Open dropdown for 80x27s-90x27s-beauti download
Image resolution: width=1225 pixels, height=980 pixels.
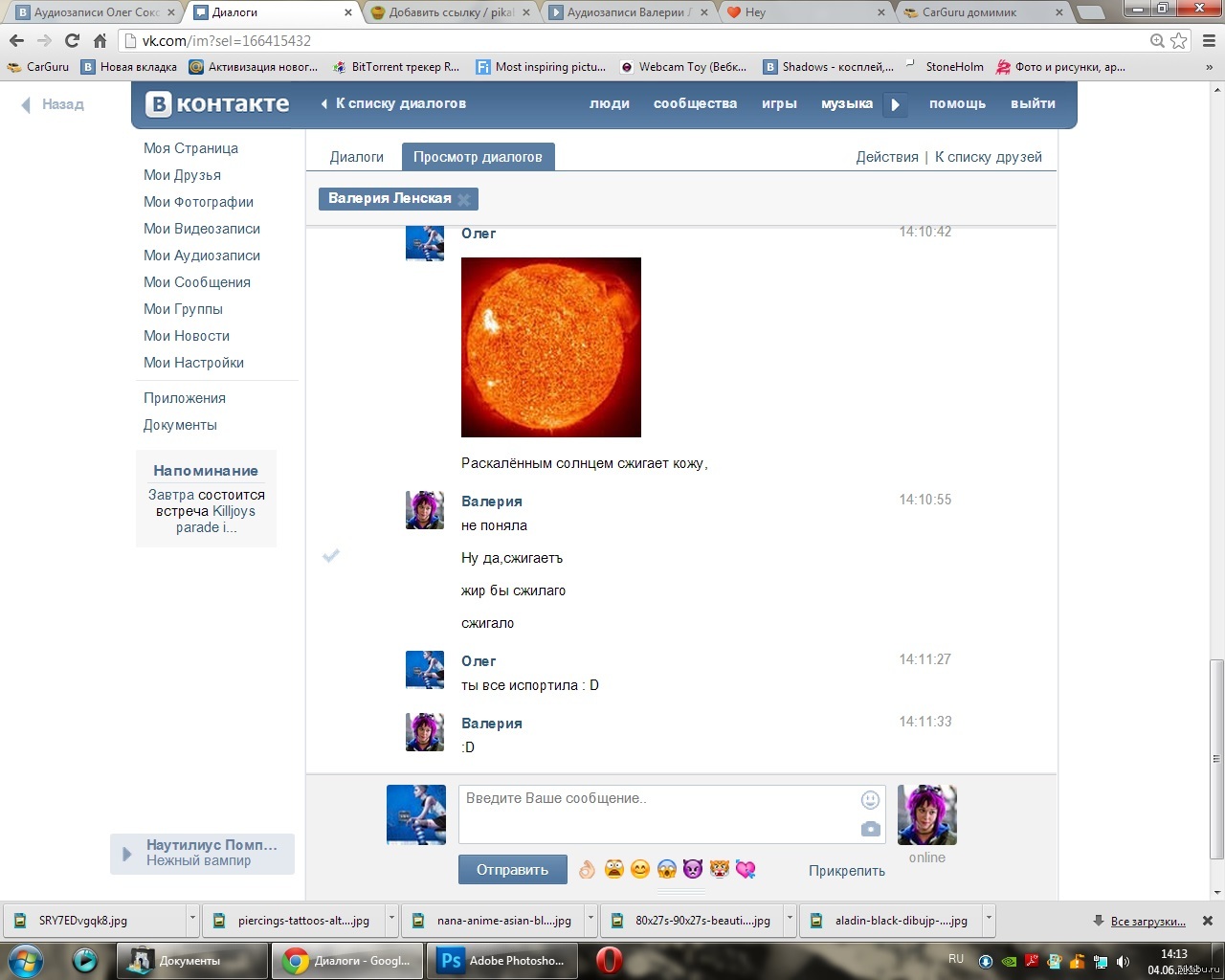(790, 920)
